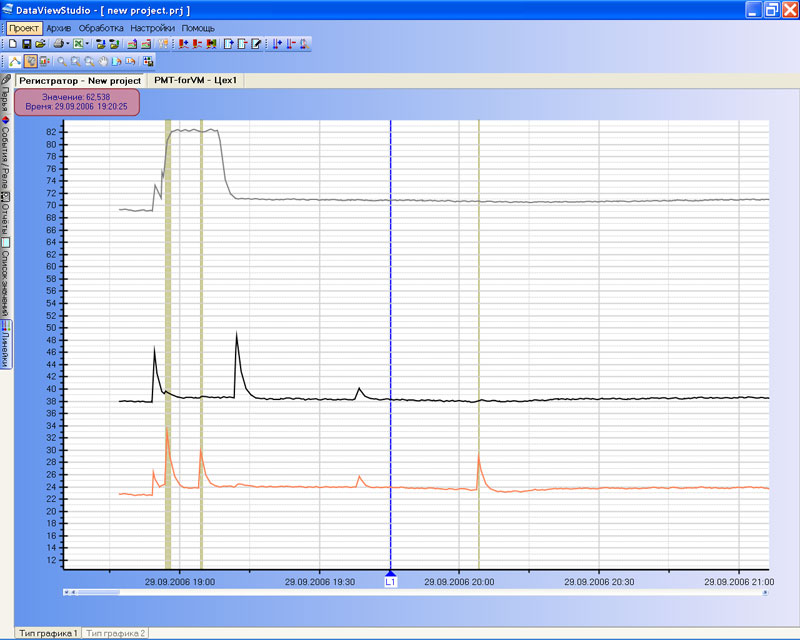Export data using the Excel icon
The image size is (800, 640).
click(x=78, y=44)
